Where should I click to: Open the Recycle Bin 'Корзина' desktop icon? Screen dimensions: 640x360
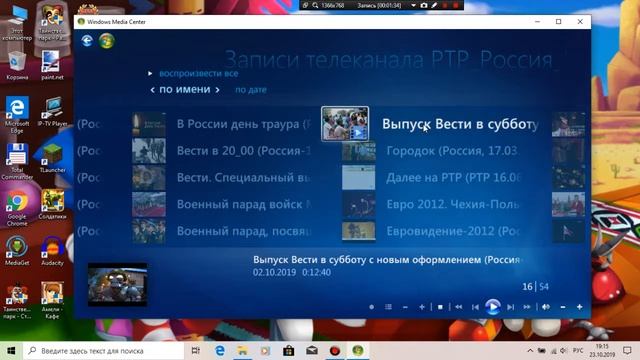(17, 66)
